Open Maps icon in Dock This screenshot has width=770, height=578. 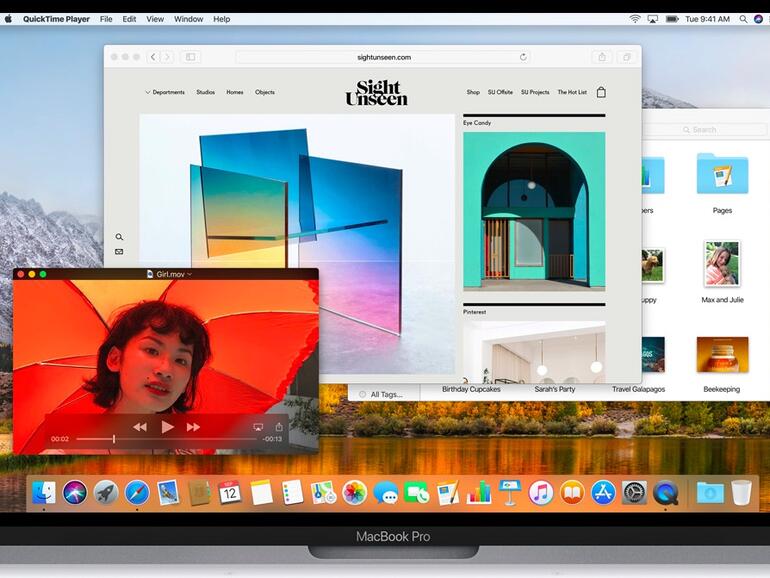[323, 493]
